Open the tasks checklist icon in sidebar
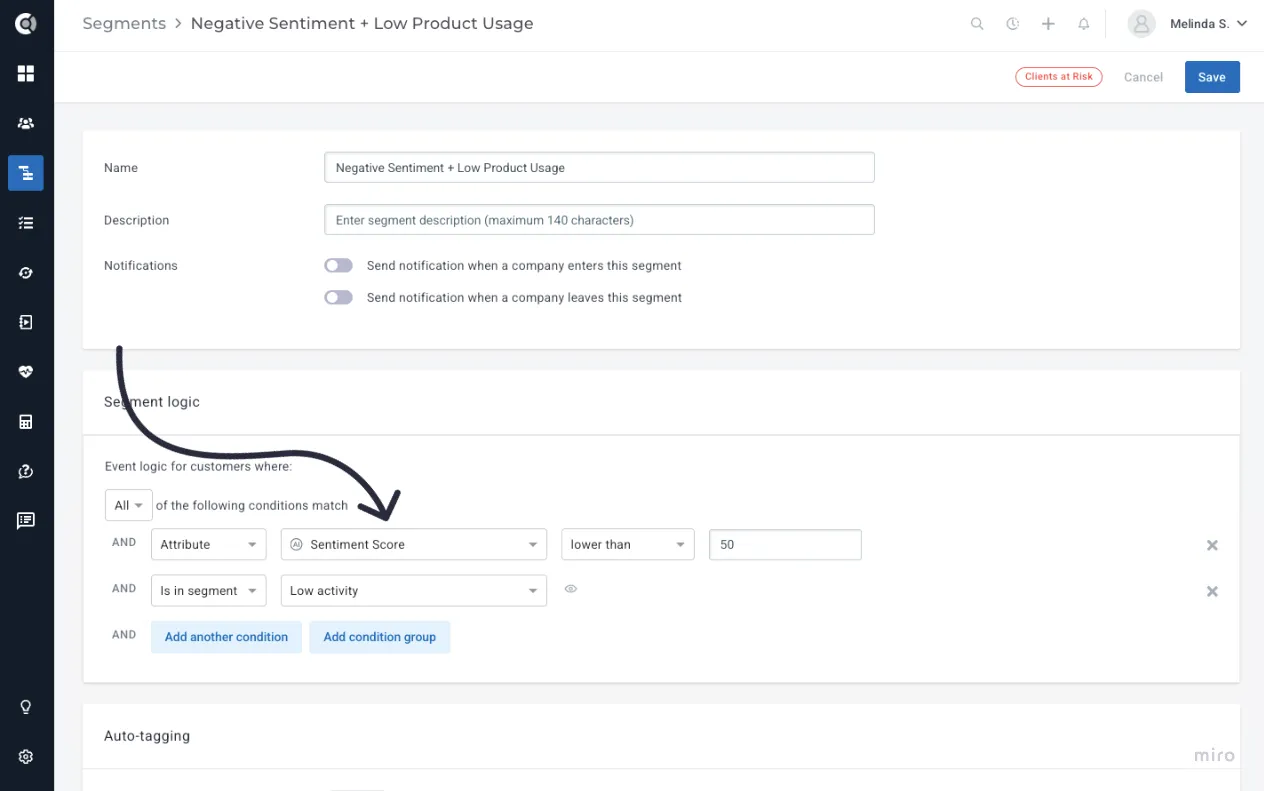1264x791 pixels. (26, 223)
